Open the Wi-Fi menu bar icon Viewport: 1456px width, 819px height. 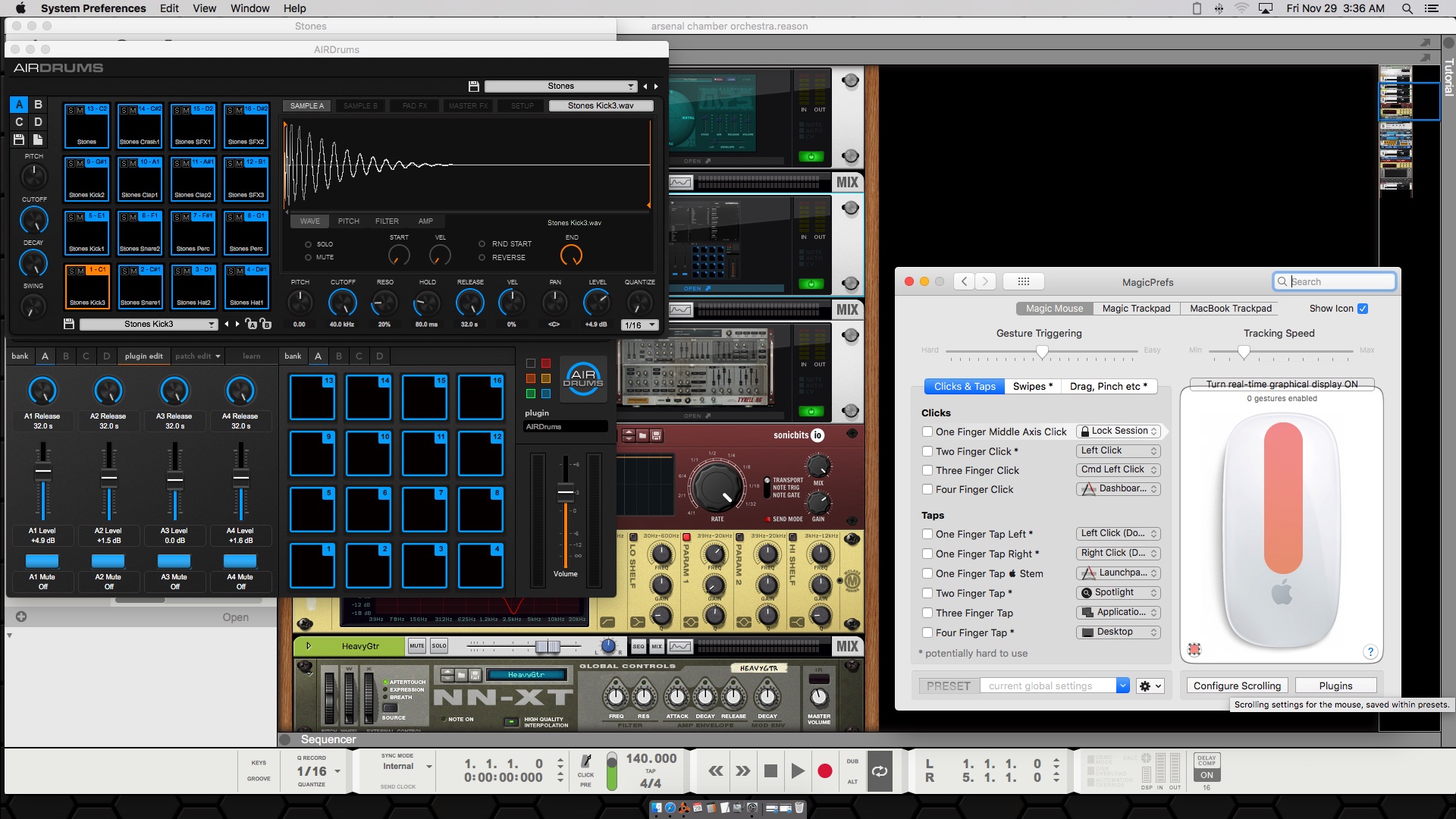[x=1241, y=8]
